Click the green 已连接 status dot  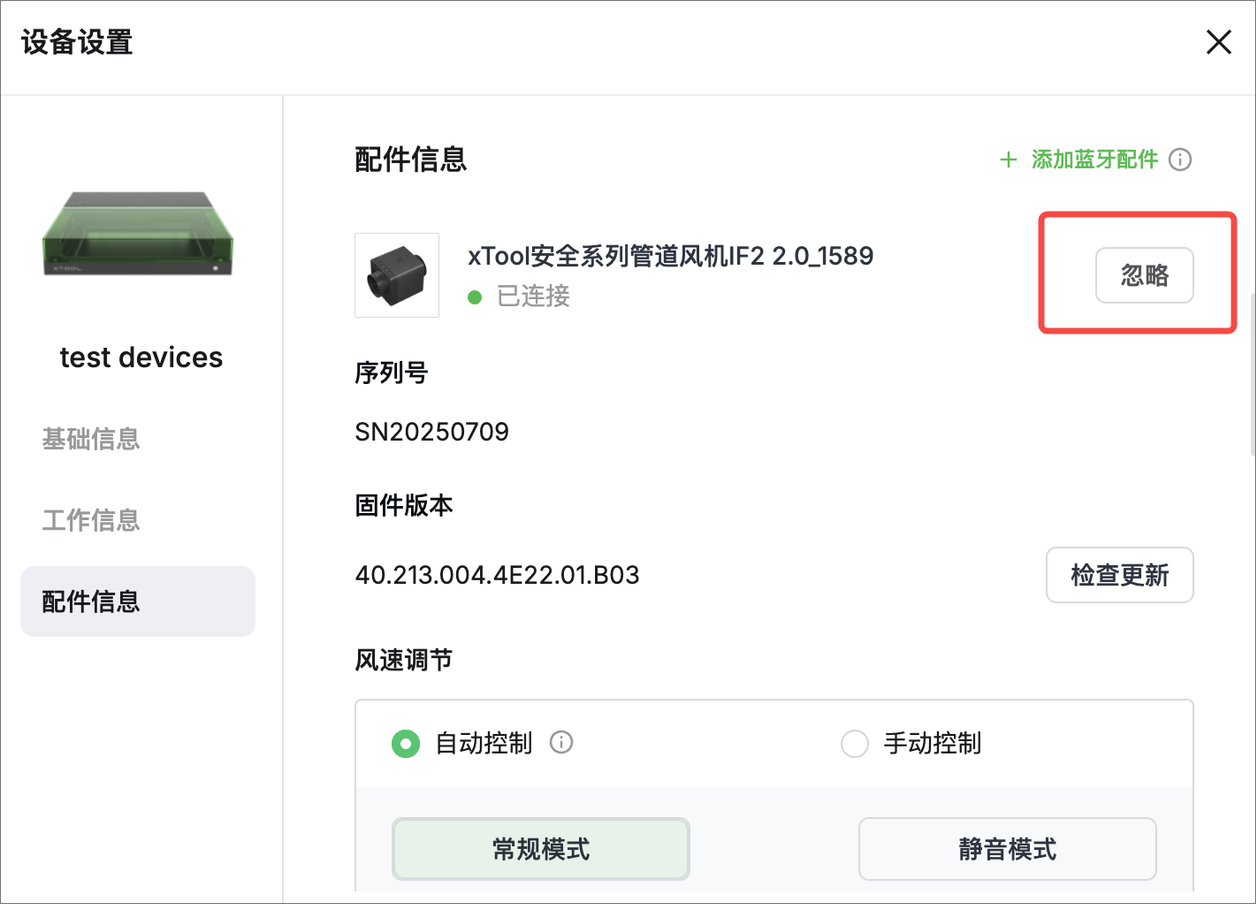coord(476,297)
